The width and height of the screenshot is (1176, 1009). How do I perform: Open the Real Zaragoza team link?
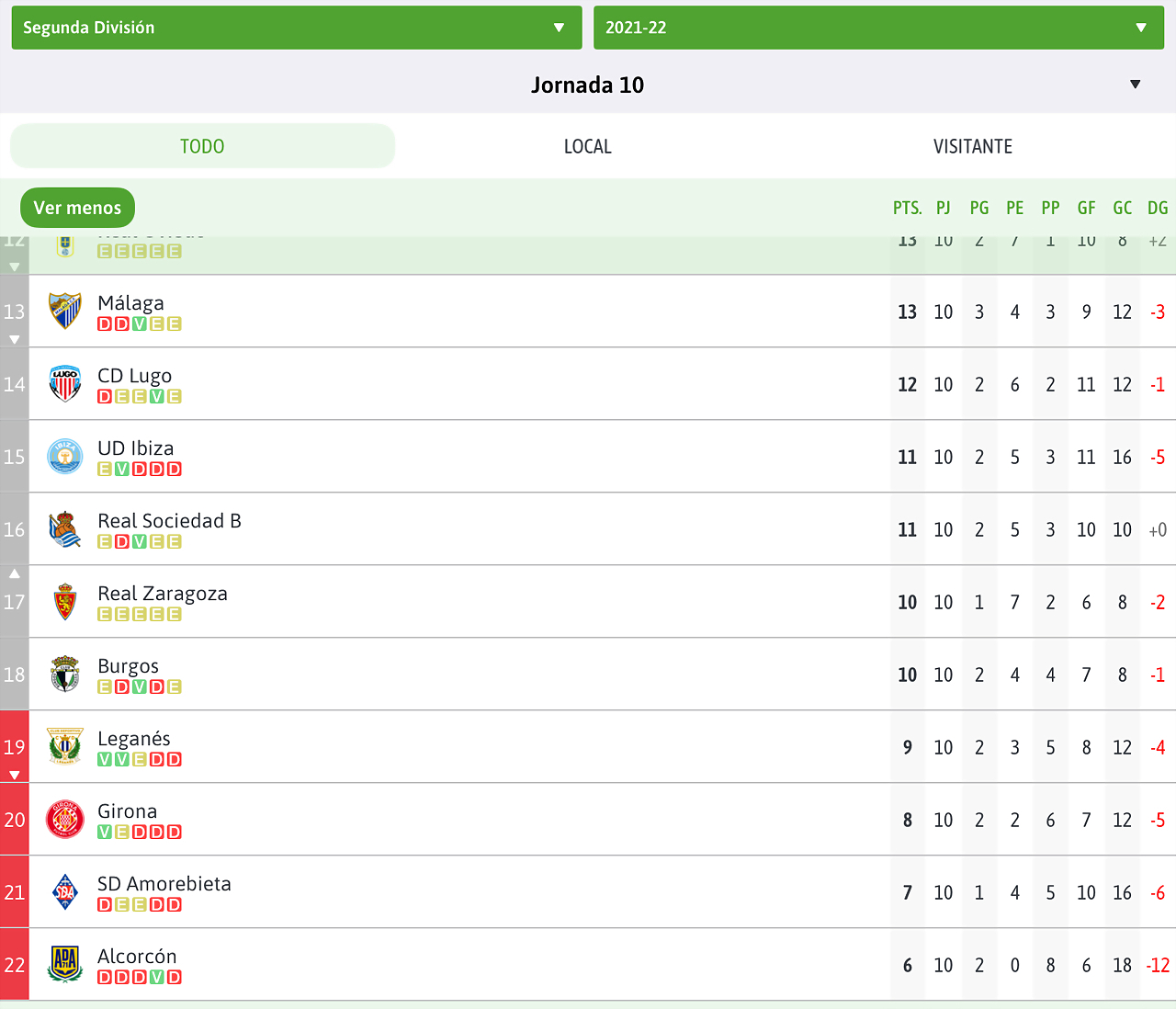coord(163,594)
